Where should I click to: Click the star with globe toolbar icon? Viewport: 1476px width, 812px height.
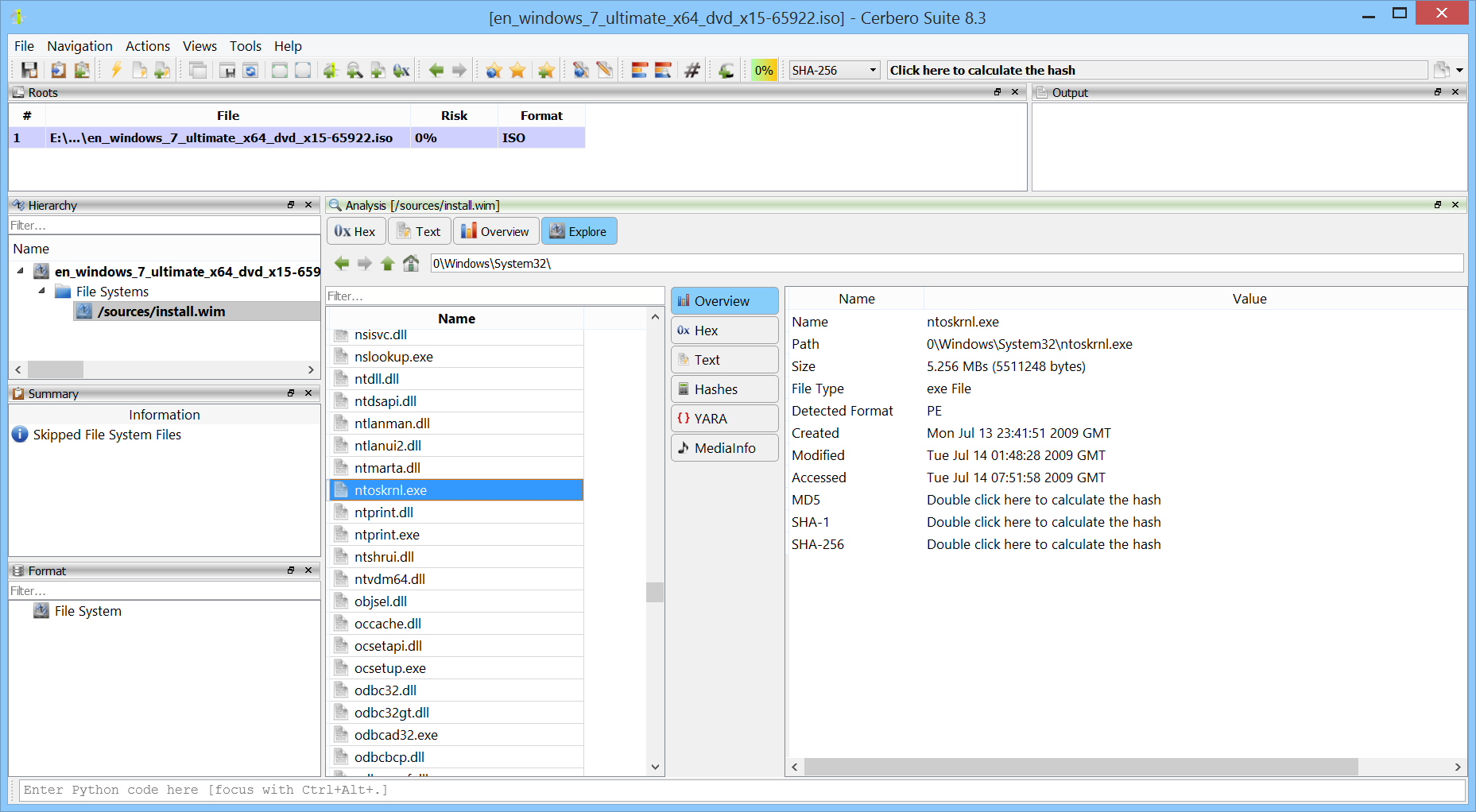point(494,70)
